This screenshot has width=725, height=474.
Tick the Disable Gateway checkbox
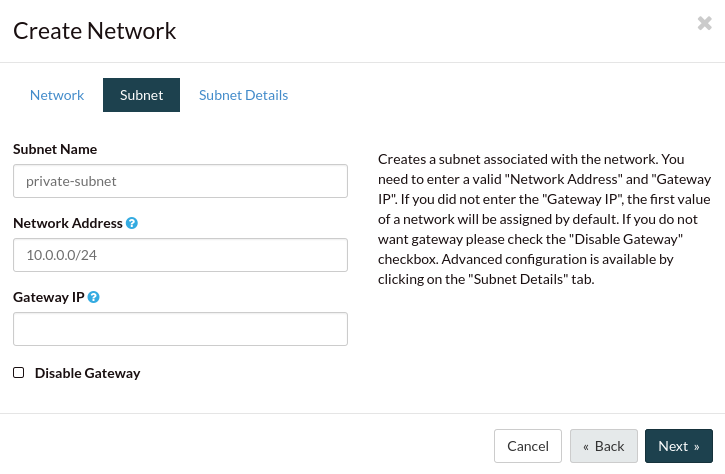coord(18,373)
